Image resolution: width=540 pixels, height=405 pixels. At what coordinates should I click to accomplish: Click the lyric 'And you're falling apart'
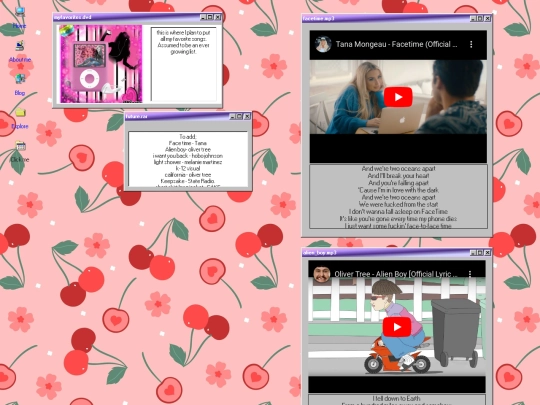[398, 183]
